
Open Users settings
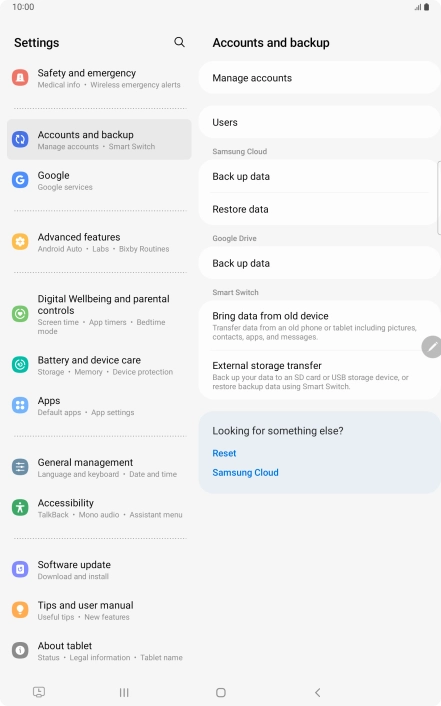click(x=319, y=122)
